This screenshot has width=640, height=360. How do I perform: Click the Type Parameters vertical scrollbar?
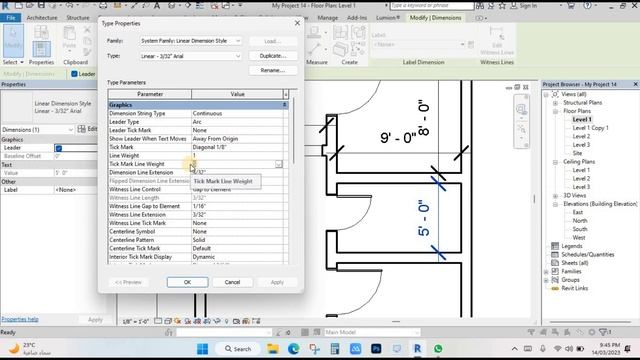[293, 131]
